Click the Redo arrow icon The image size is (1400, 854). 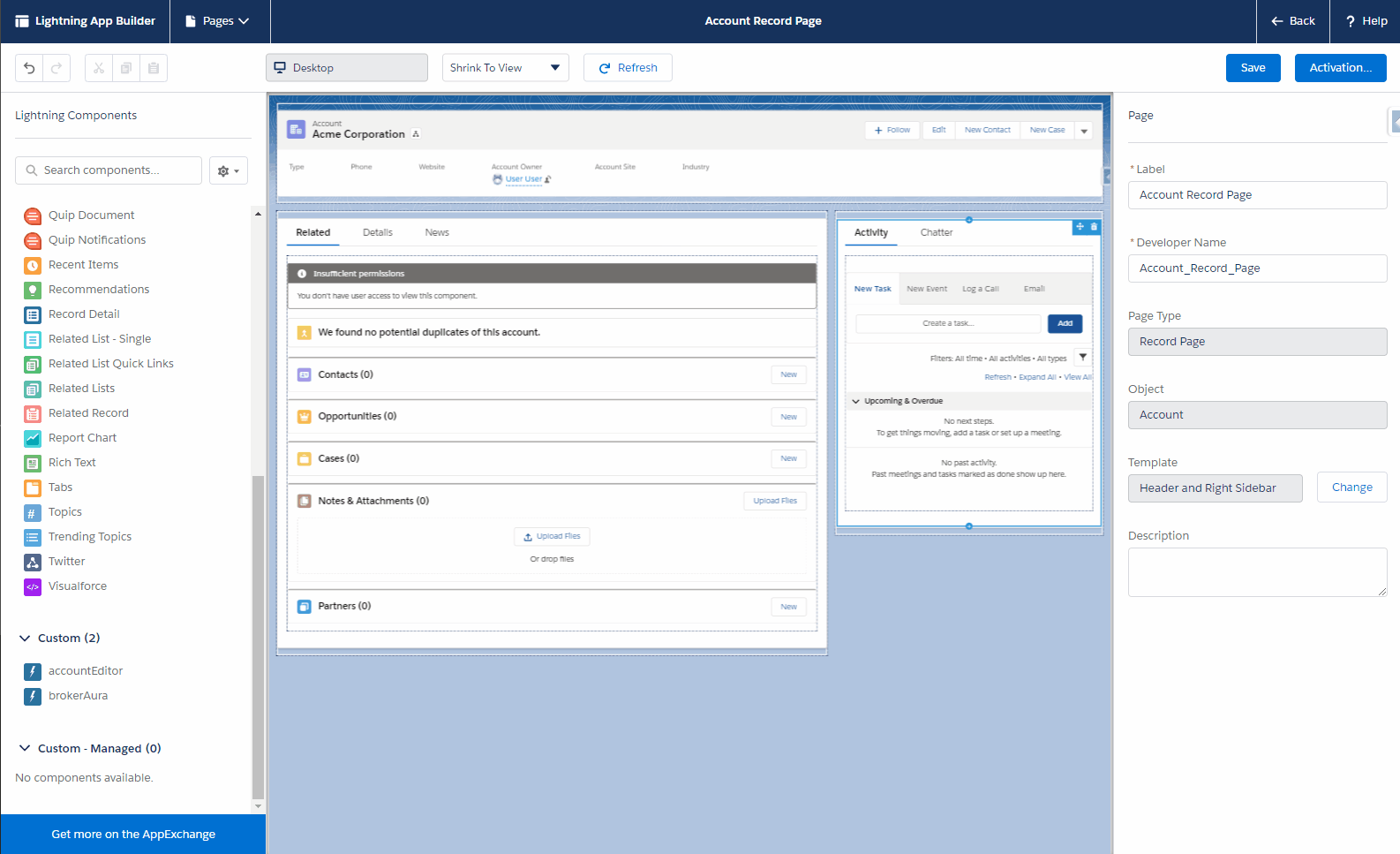click(x=56, y=68)
